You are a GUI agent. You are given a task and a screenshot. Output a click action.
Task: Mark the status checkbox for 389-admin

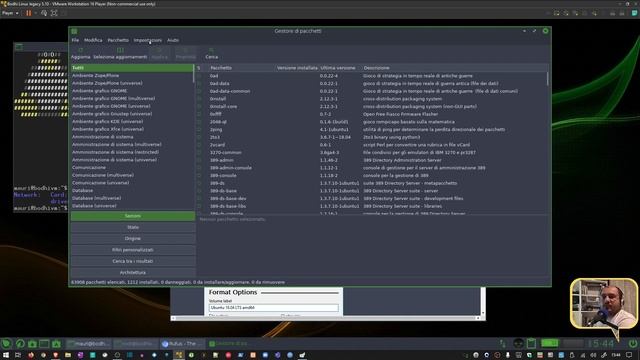[199, 160]
